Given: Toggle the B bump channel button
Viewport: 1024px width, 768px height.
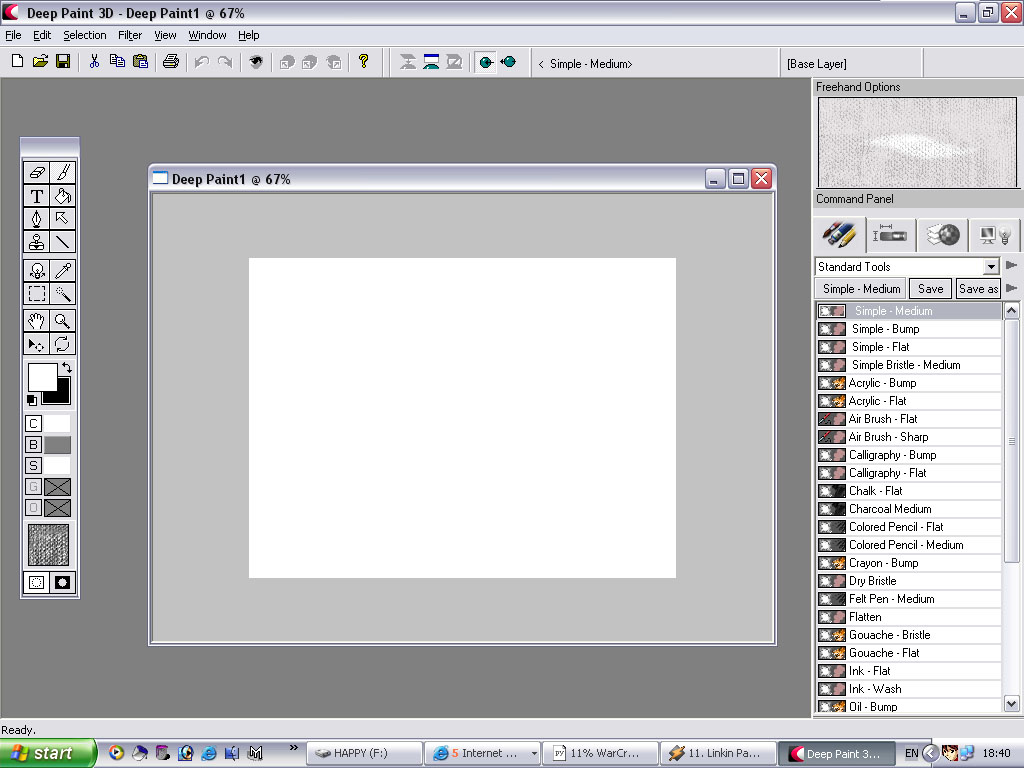Looking at the screenshot, I should (33, 445).
